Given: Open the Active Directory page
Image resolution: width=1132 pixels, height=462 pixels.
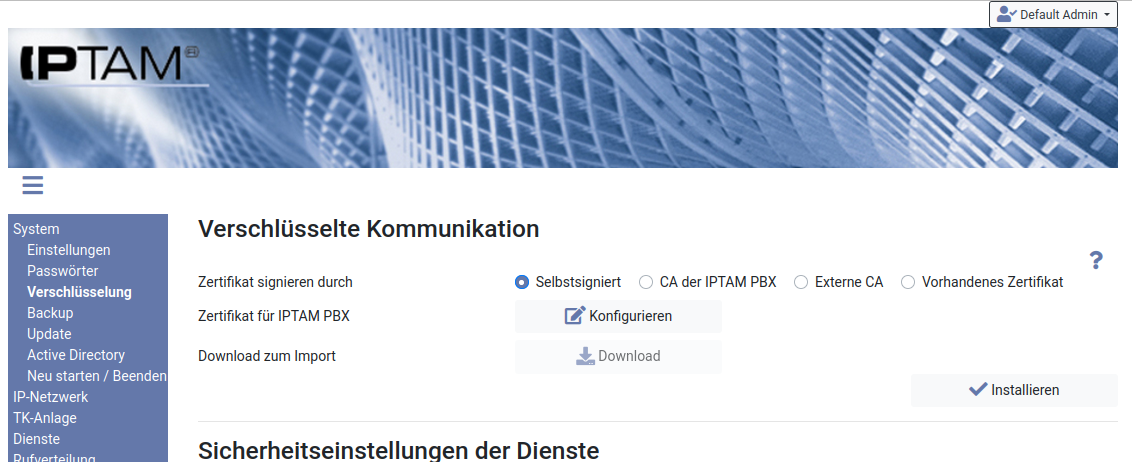Looking at the screenshot, I should [76, 355].
